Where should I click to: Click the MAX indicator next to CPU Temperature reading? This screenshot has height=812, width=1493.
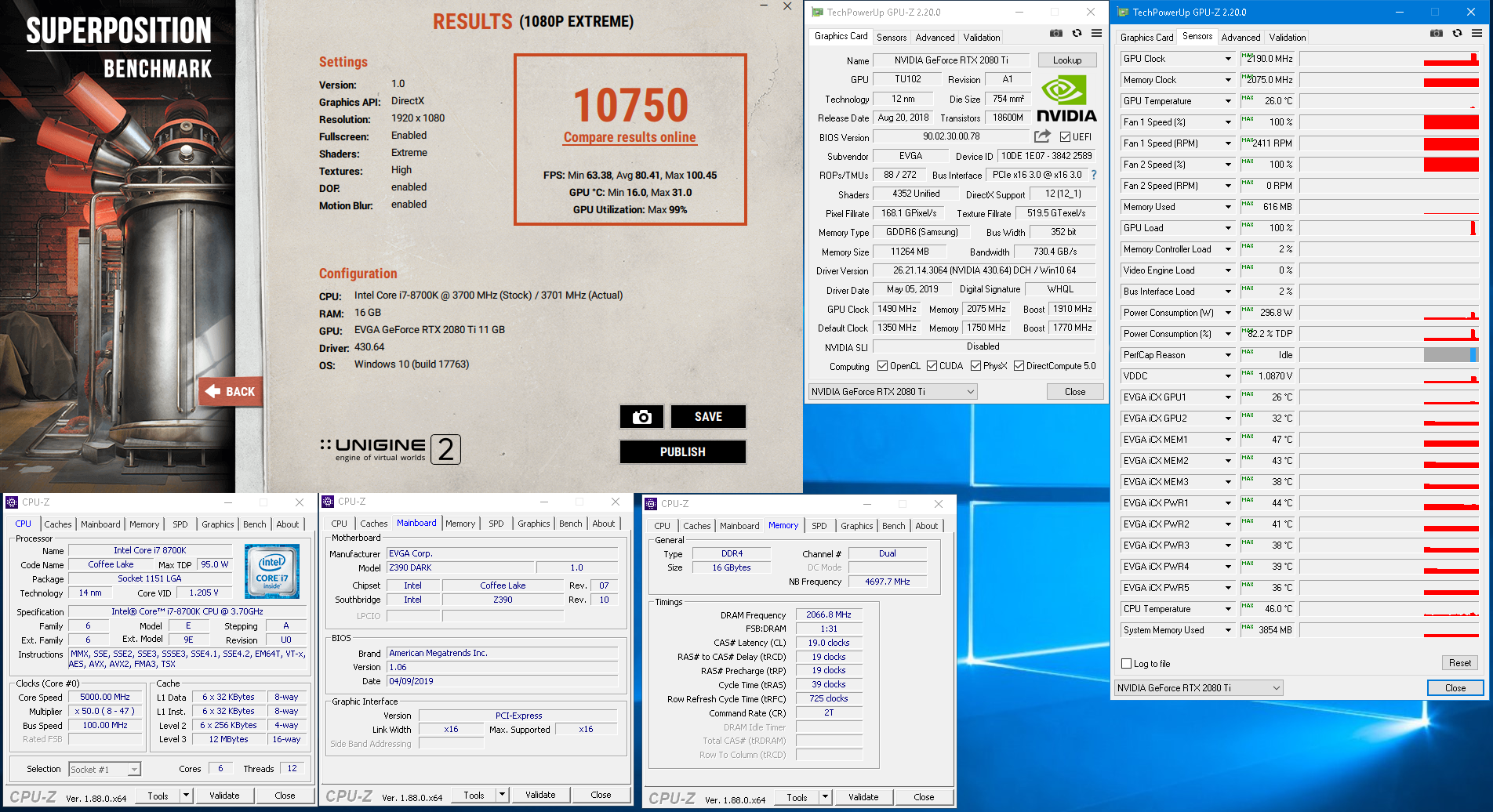tap(1247, 606)
